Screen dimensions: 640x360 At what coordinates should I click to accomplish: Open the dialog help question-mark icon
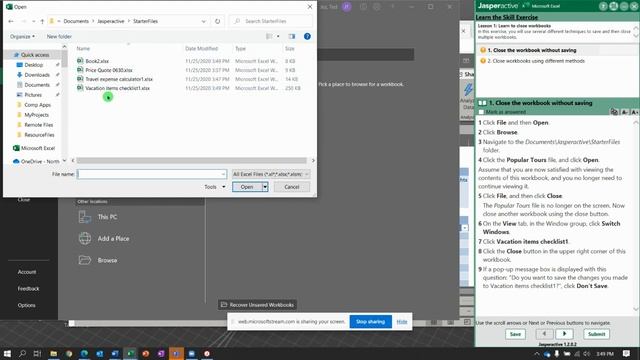pos(307,36)
